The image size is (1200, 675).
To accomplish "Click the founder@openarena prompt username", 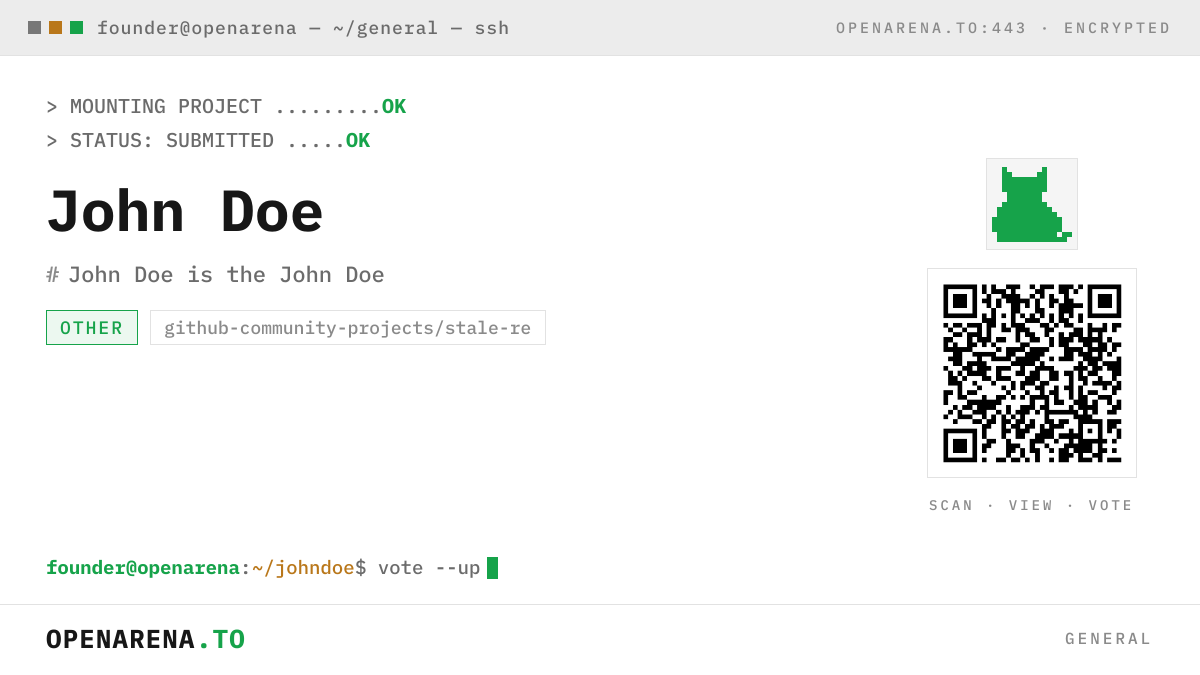I will click(143, 568).
